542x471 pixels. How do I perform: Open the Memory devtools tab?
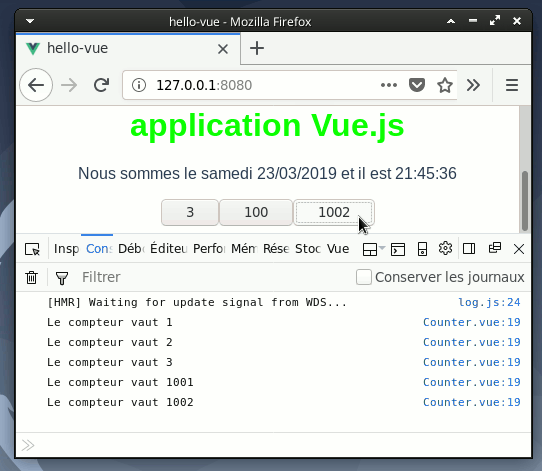tap(244, 249)
